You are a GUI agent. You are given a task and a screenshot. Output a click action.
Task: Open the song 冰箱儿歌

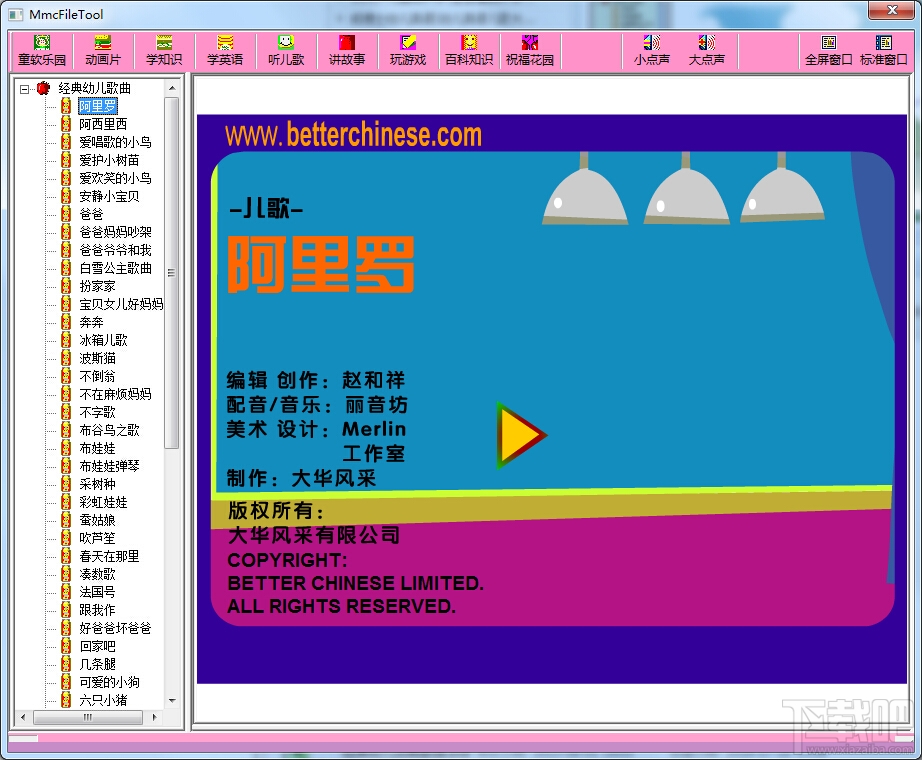pos(103,340)
